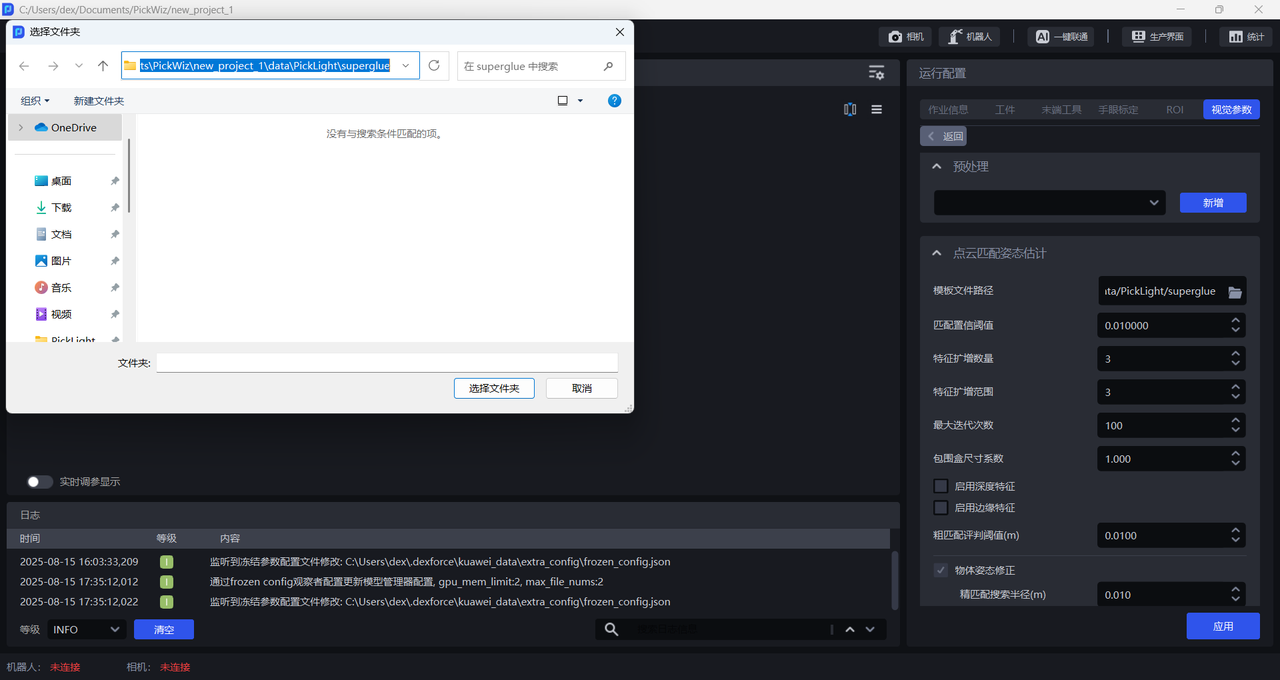Click the refresh icon in folder dialog
The image size is (1280, 680).
click(434, 66)
